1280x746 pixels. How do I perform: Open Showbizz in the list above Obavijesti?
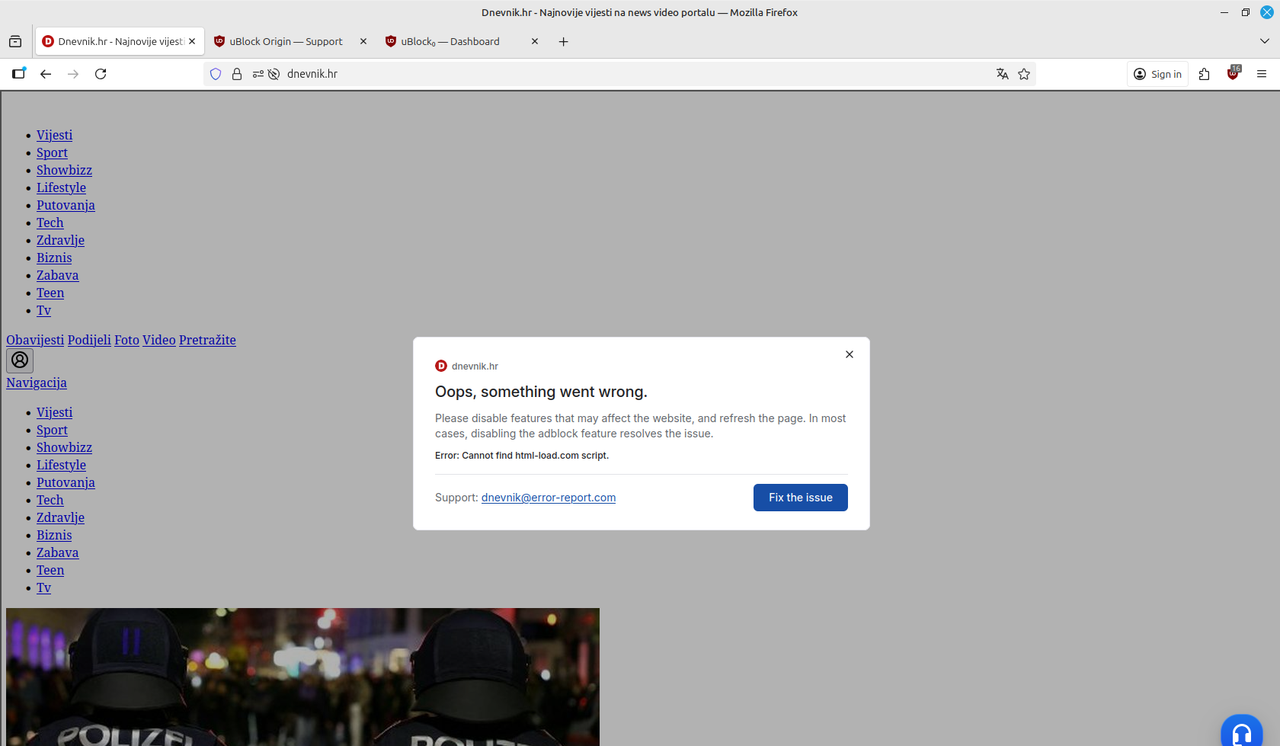pos(64,170)
